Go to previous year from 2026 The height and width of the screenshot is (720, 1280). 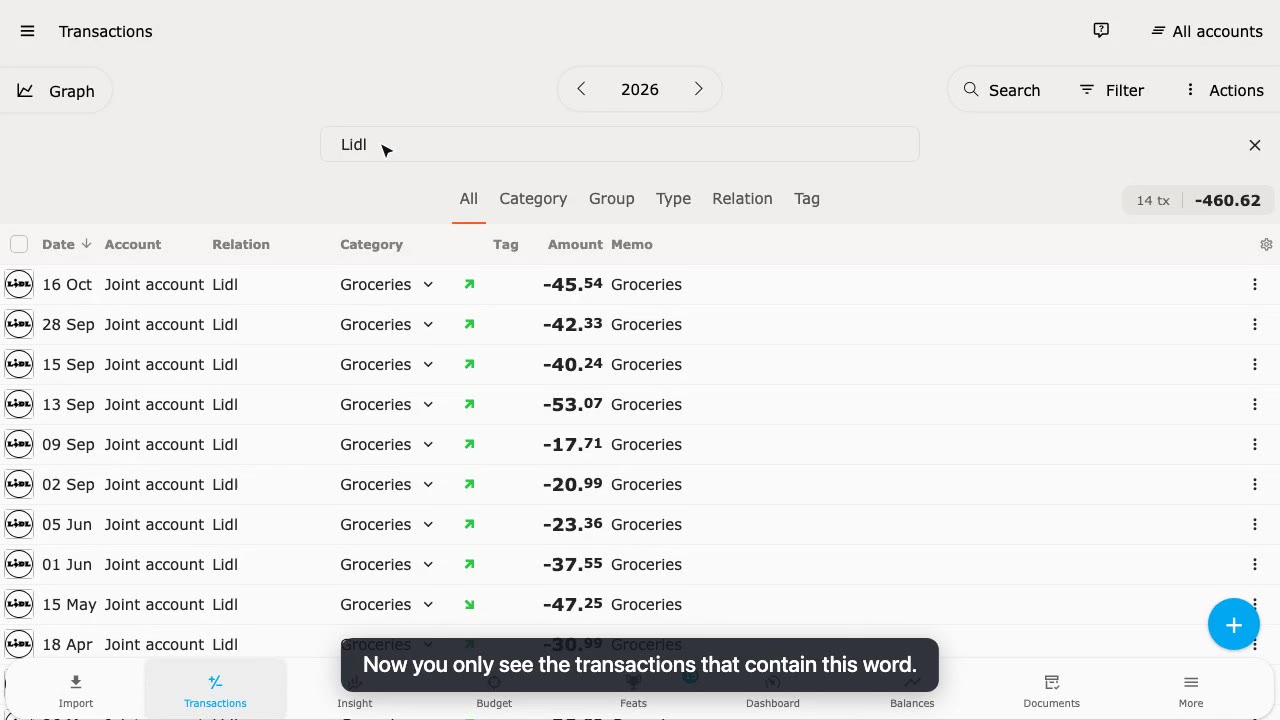pos(581,89)
